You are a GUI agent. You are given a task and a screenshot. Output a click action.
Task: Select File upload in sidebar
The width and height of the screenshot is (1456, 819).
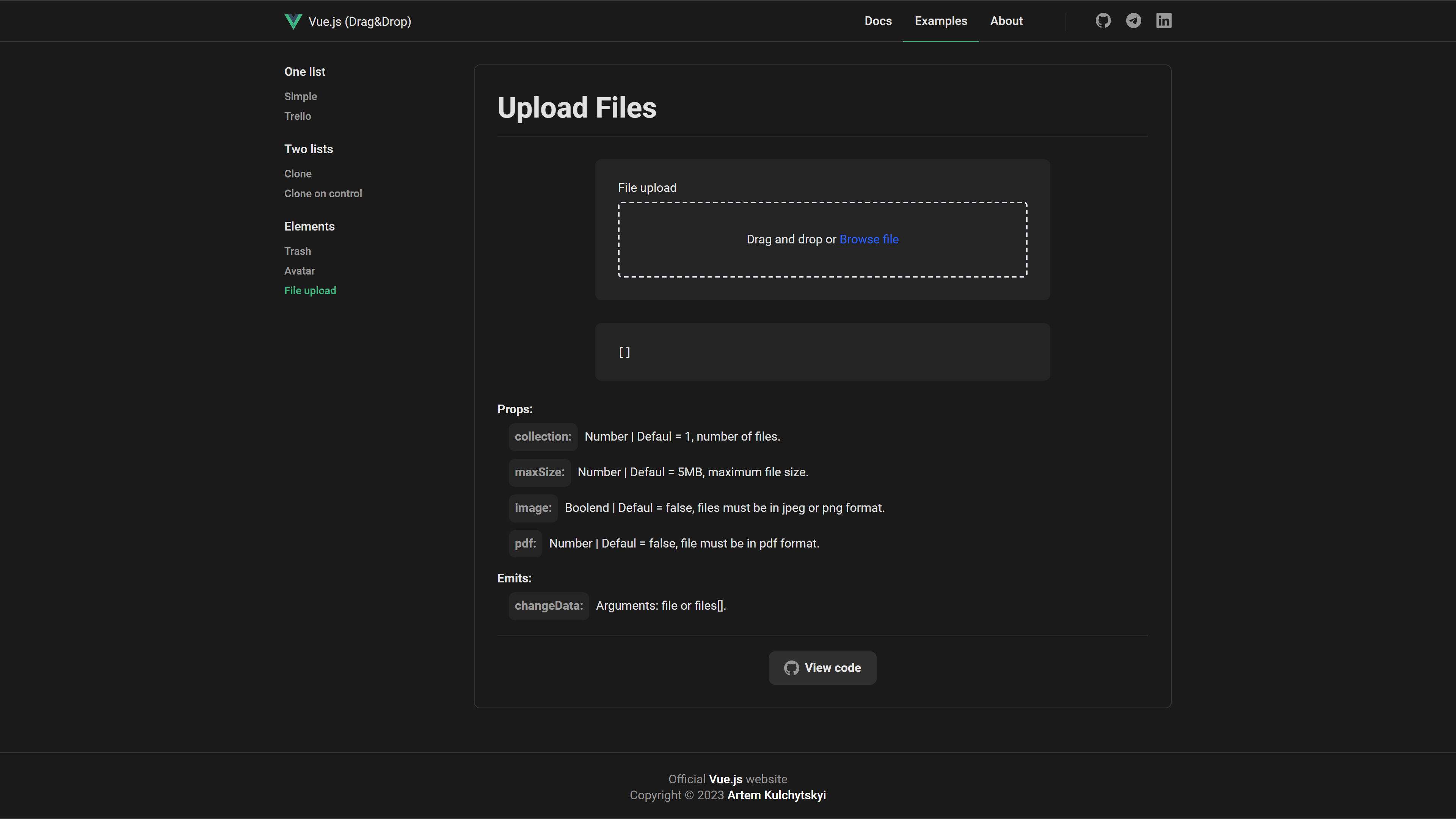tap(310, 291)
